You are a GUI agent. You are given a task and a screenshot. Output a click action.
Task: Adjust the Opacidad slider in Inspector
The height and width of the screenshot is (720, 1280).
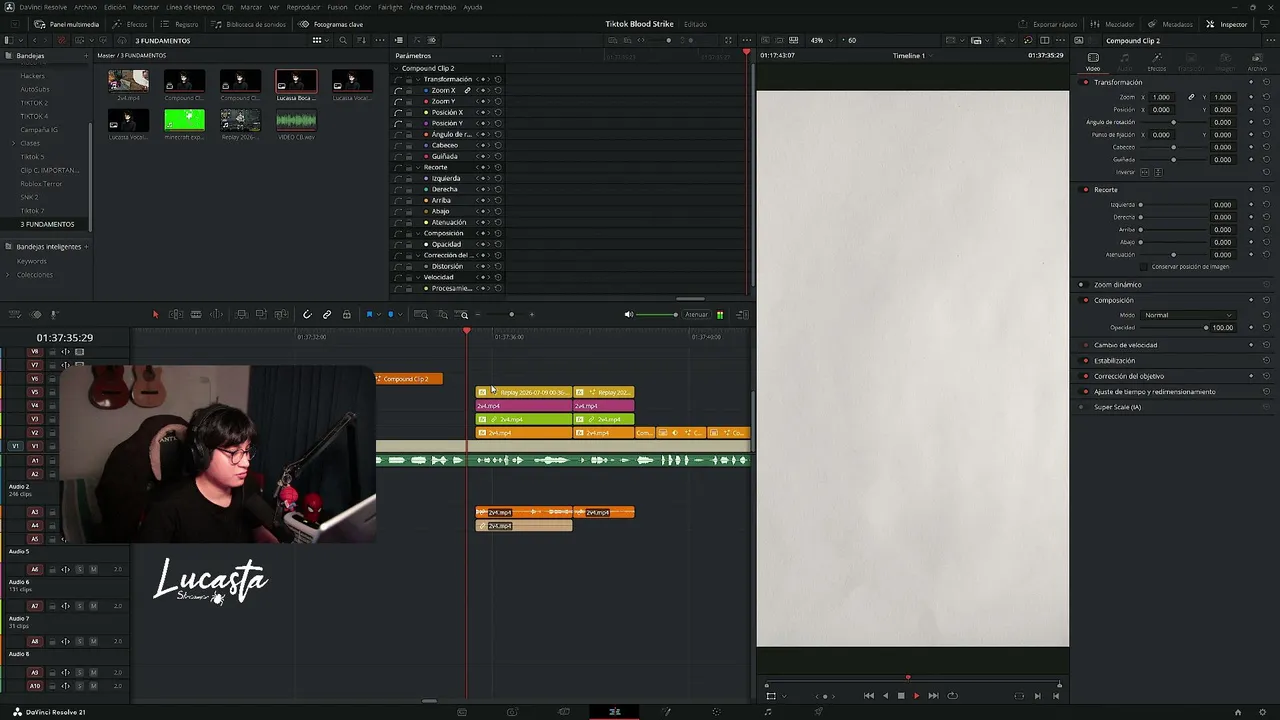pos(1173,328)
